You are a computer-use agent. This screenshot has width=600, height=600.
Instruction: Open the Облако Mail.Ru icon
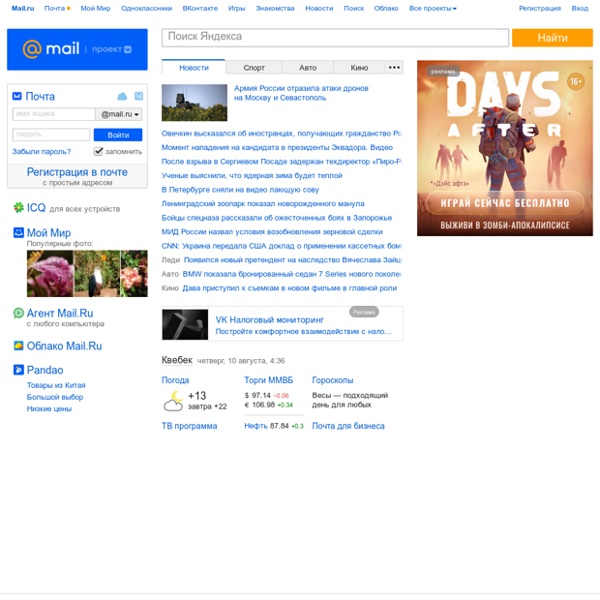tap(18, 346)
